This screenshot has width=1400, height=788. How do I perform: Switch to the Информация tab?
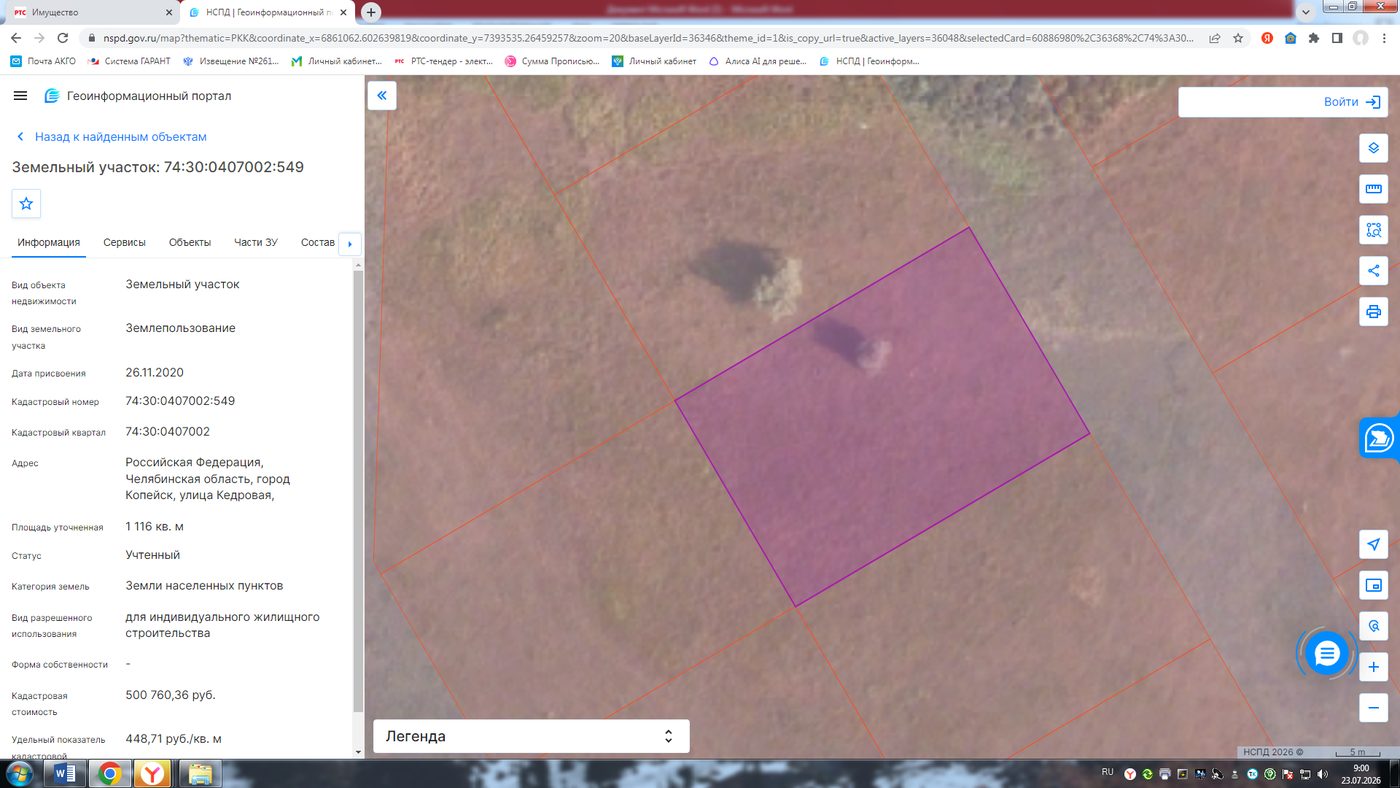tap(48, 242)
